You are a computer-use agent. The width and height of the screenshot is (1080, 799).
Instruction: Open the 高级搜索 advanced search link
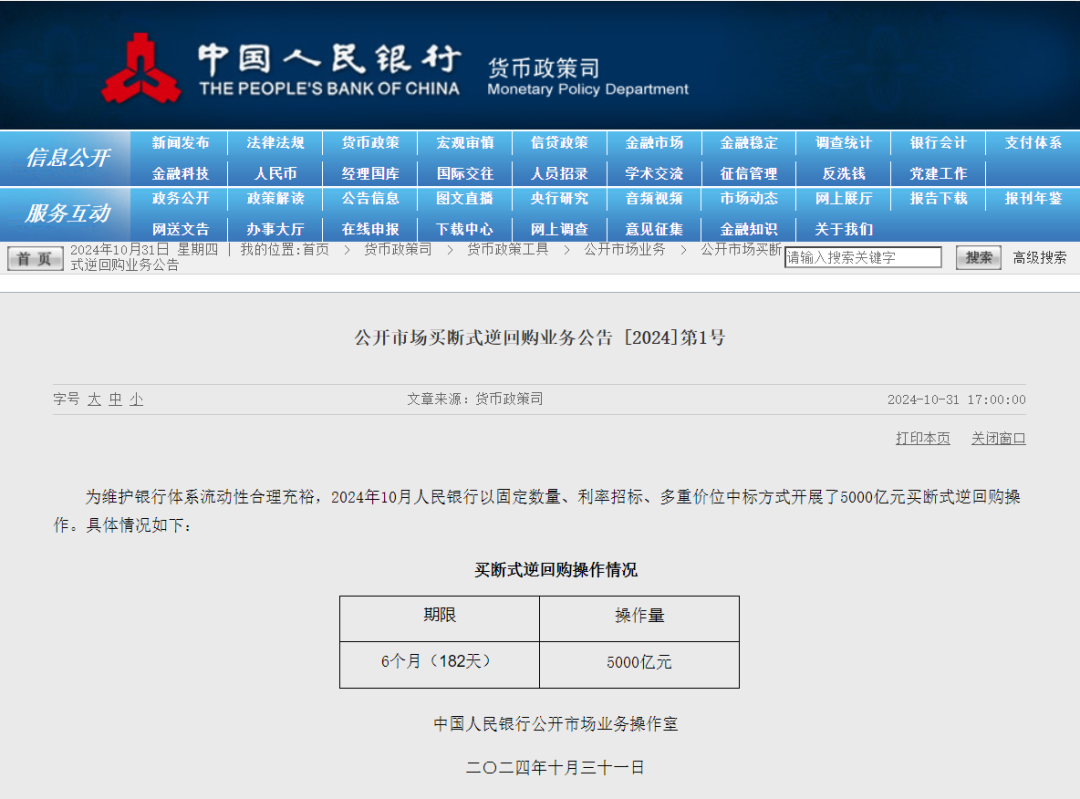pos(1039,258)
